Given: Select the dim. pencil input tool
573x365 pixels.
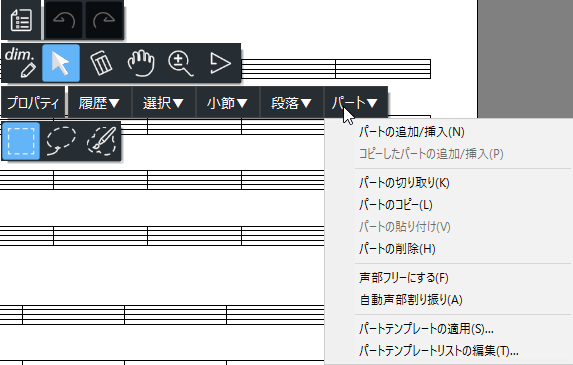Looking at the screenshot, I should 21,63.
